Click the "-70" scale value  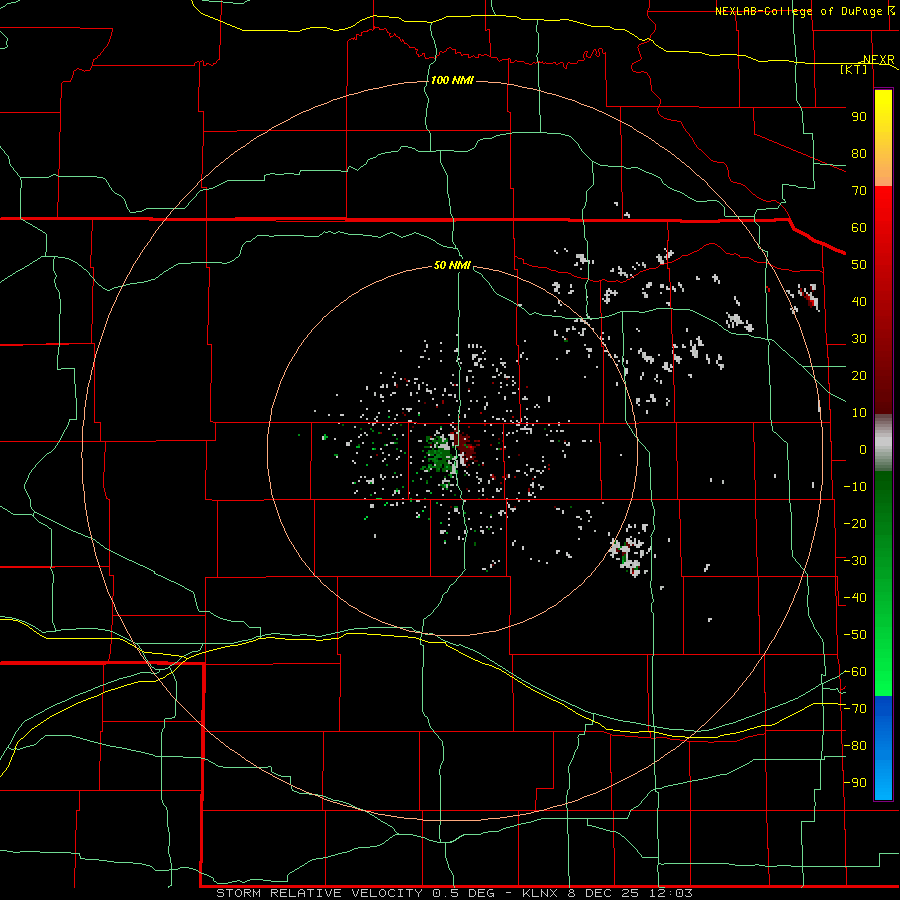click(855, 709)
